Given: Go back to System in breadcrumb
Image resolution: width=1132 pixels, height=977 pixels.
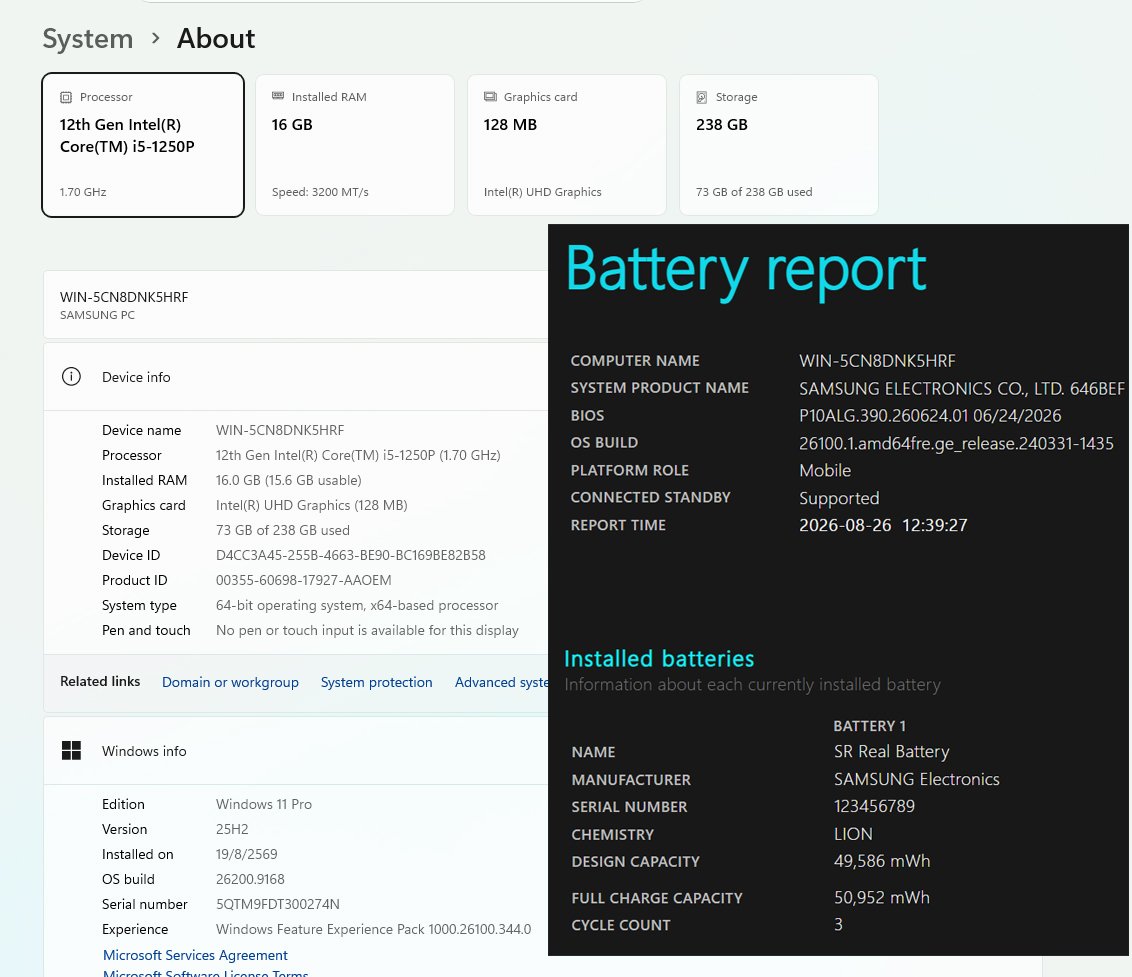Looking at the screenshot, I should [87, 38].
